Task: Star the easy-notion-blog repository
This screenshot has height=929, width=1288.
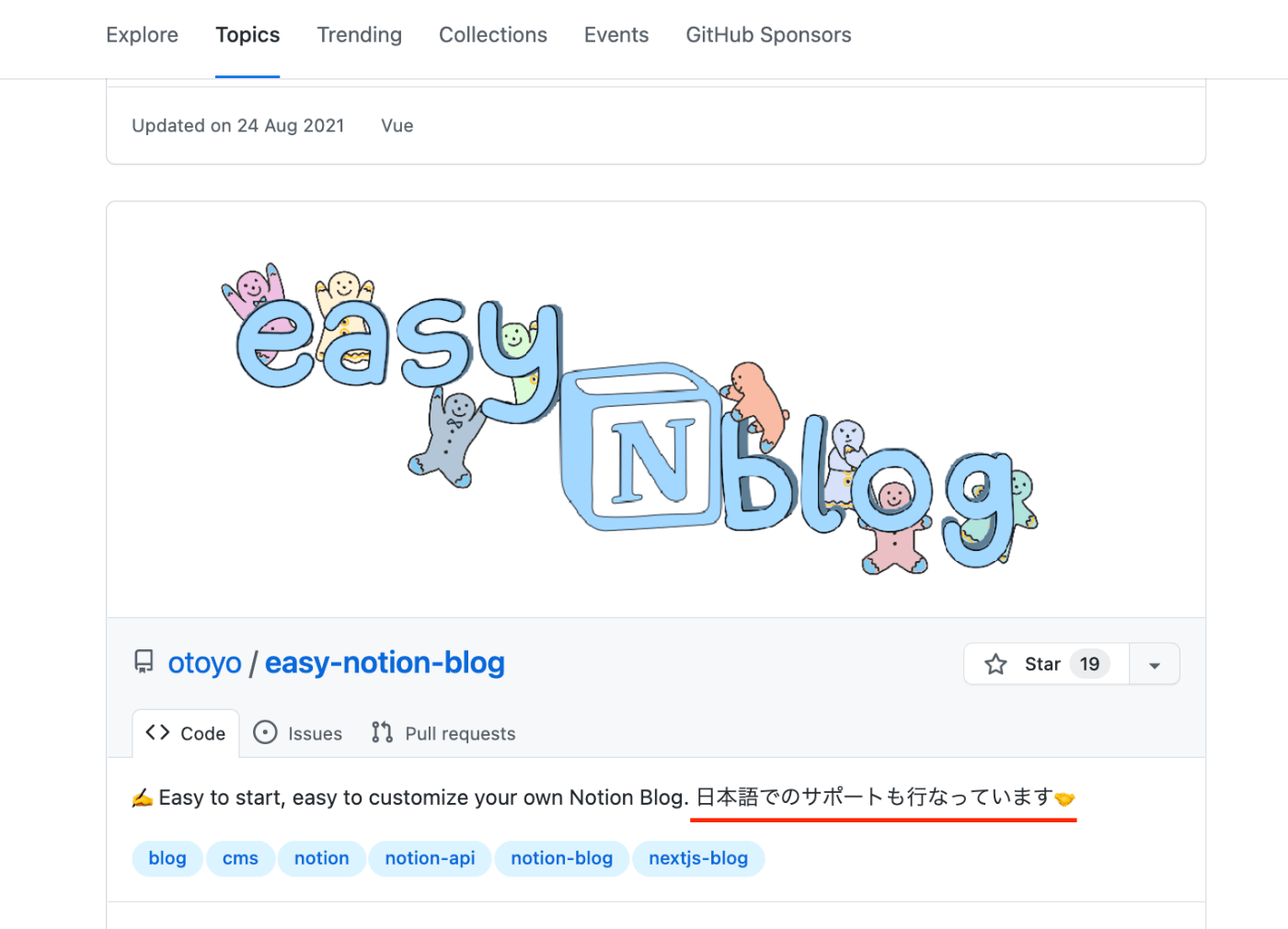Action: 1046,664
